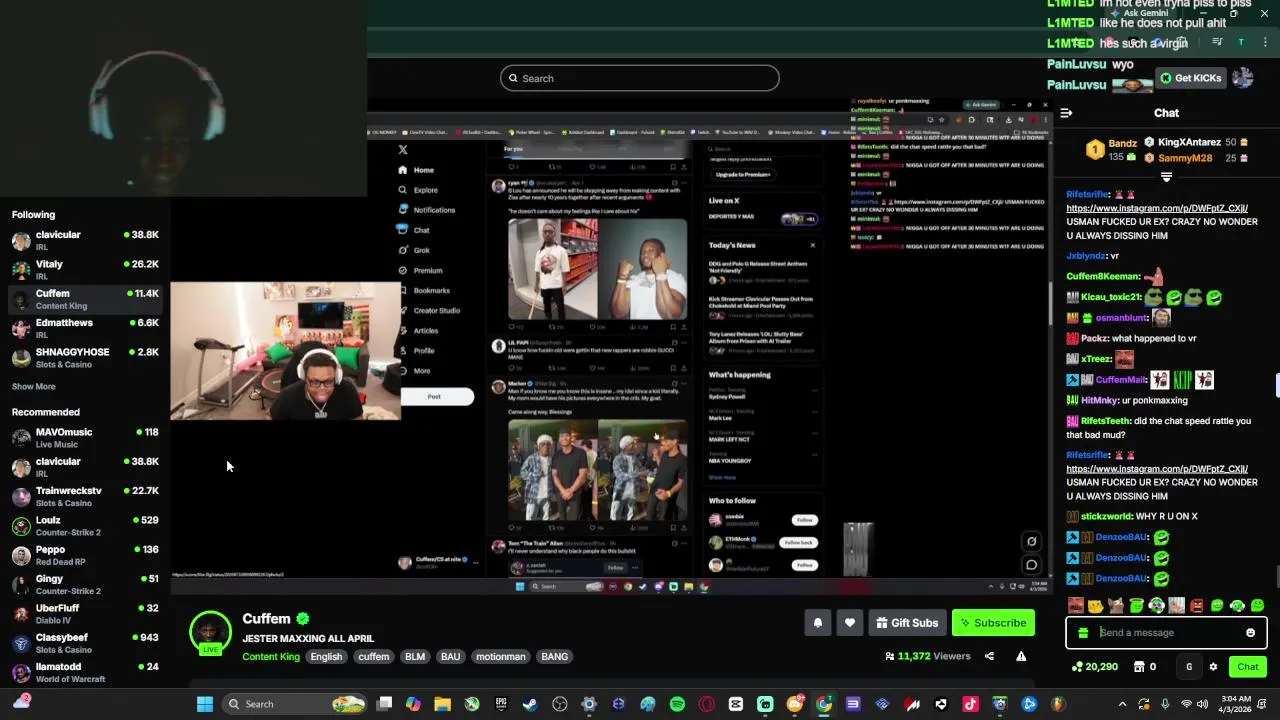1280x720 pixels.
Task: Follow Cuffem using the heart icon
Action: pos(850,623)
